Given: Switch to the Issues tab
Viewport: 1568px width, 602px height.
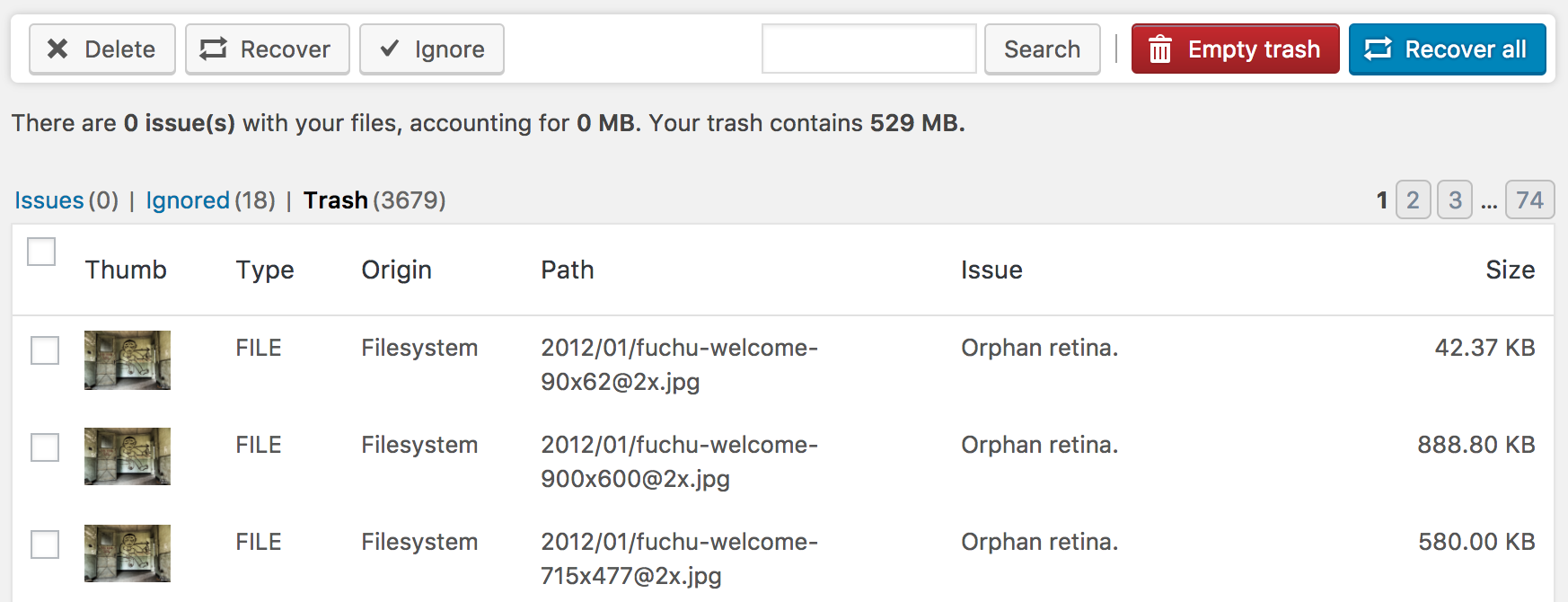Looking at the screenshot, I should (x=49, y=200).
